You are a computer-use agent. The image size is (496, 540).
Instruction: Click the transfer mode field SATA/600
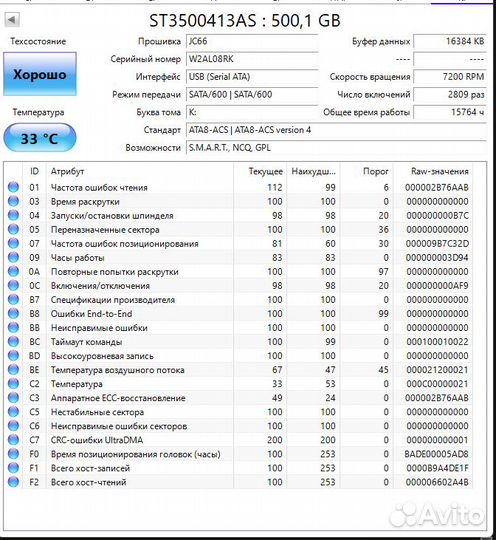pos(252,94)
